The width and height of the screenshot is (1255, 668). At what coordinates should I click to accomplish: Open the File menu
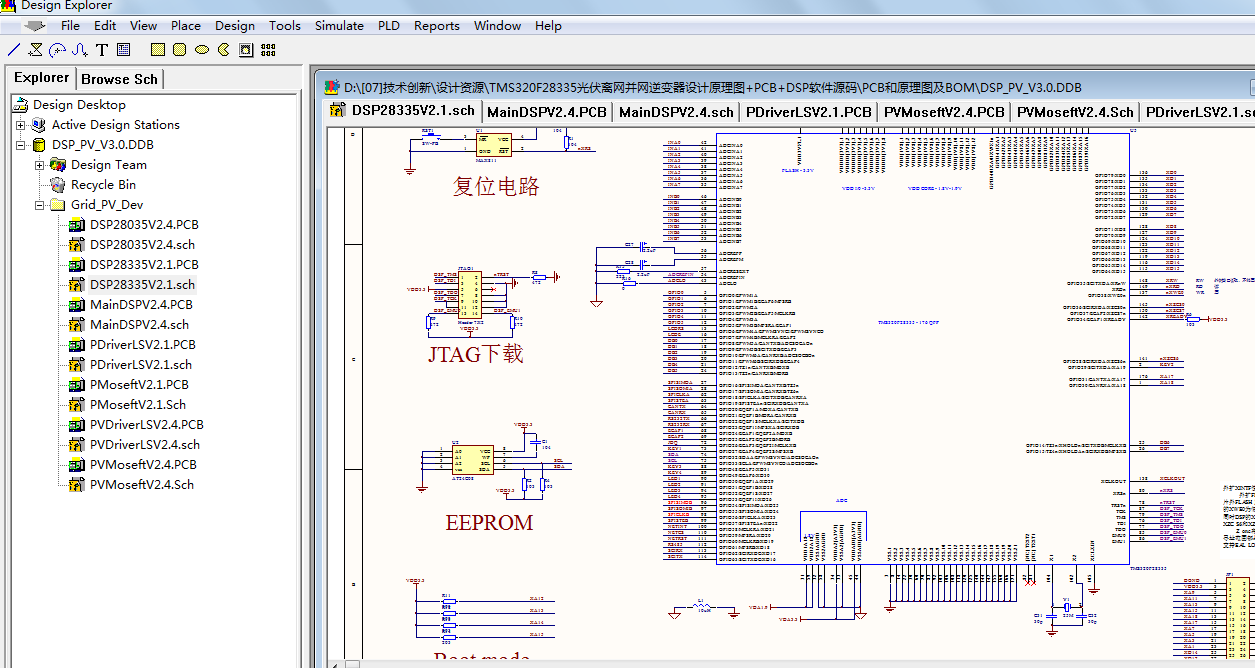tap(70, 26)
